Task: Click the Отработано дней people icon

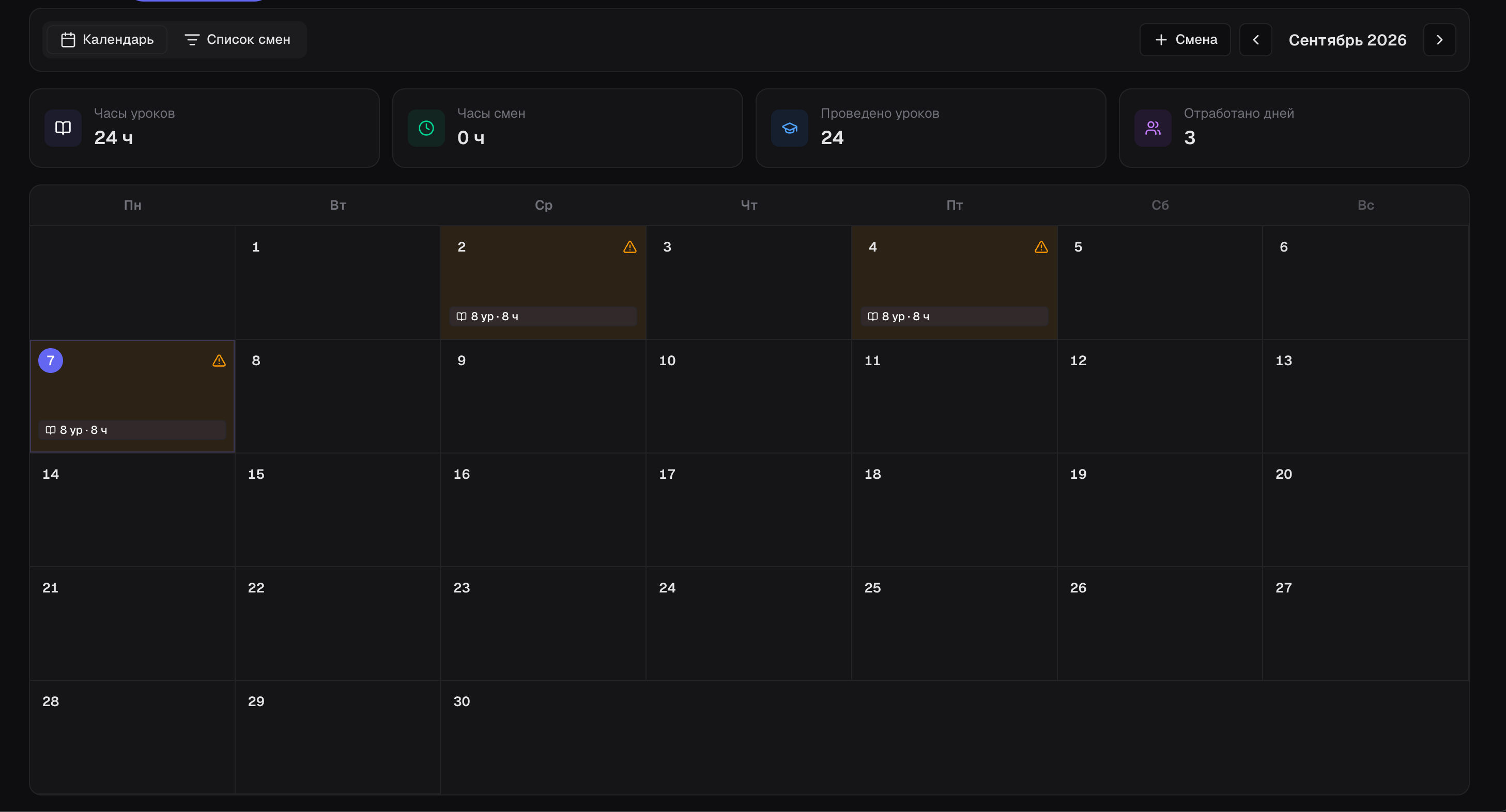Action: (x=1153, y=128)
